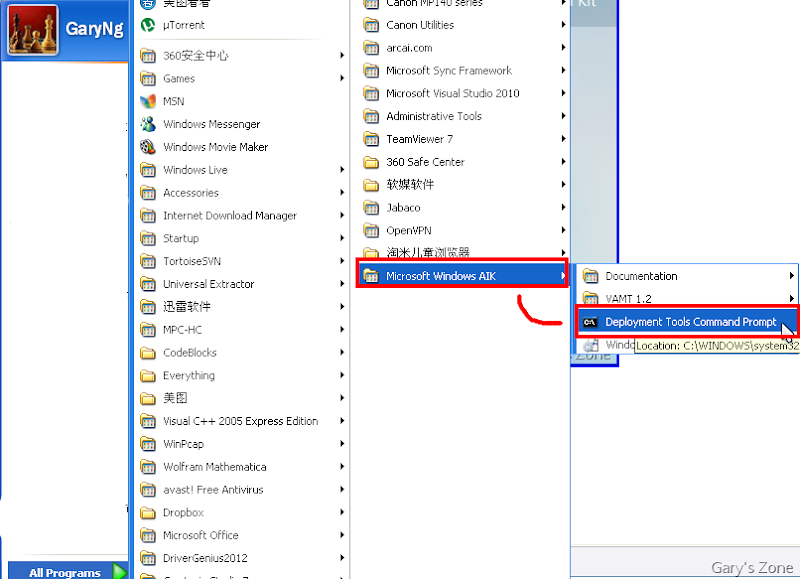Expand the Accessories submenu arrow
Viewport: 800px width, 579px height.
click(342, 192)
